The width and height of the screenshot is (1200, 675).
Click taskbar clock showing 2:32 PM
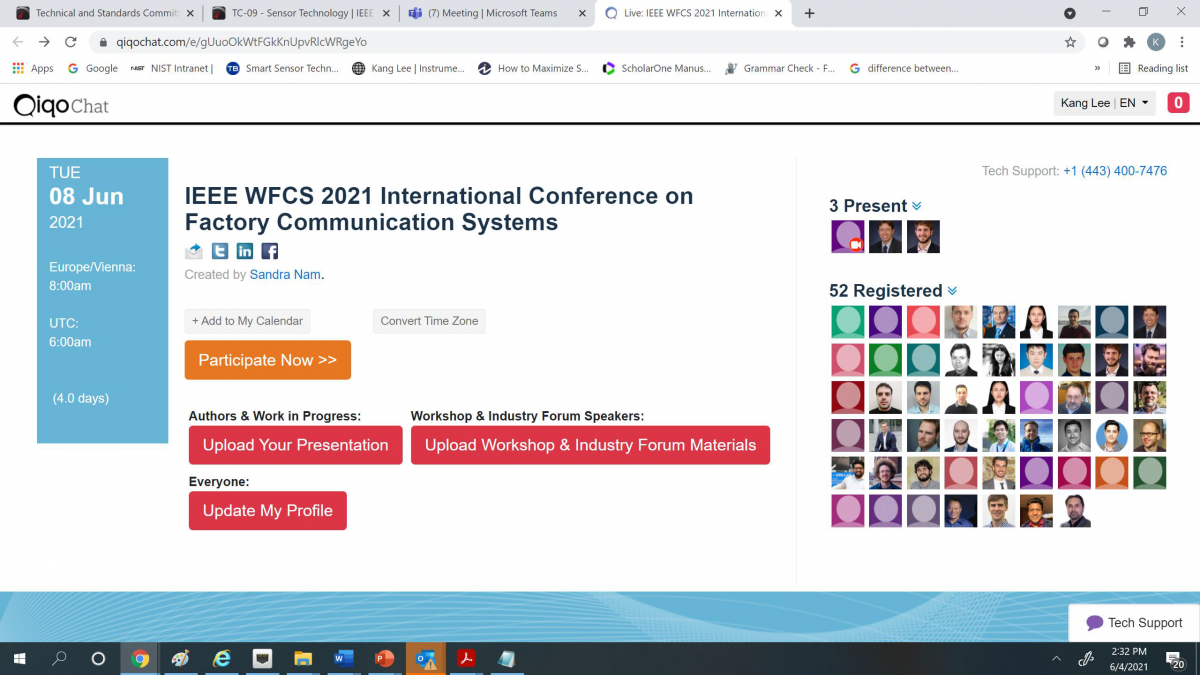pyautogui.click(x=1127, y=659)
